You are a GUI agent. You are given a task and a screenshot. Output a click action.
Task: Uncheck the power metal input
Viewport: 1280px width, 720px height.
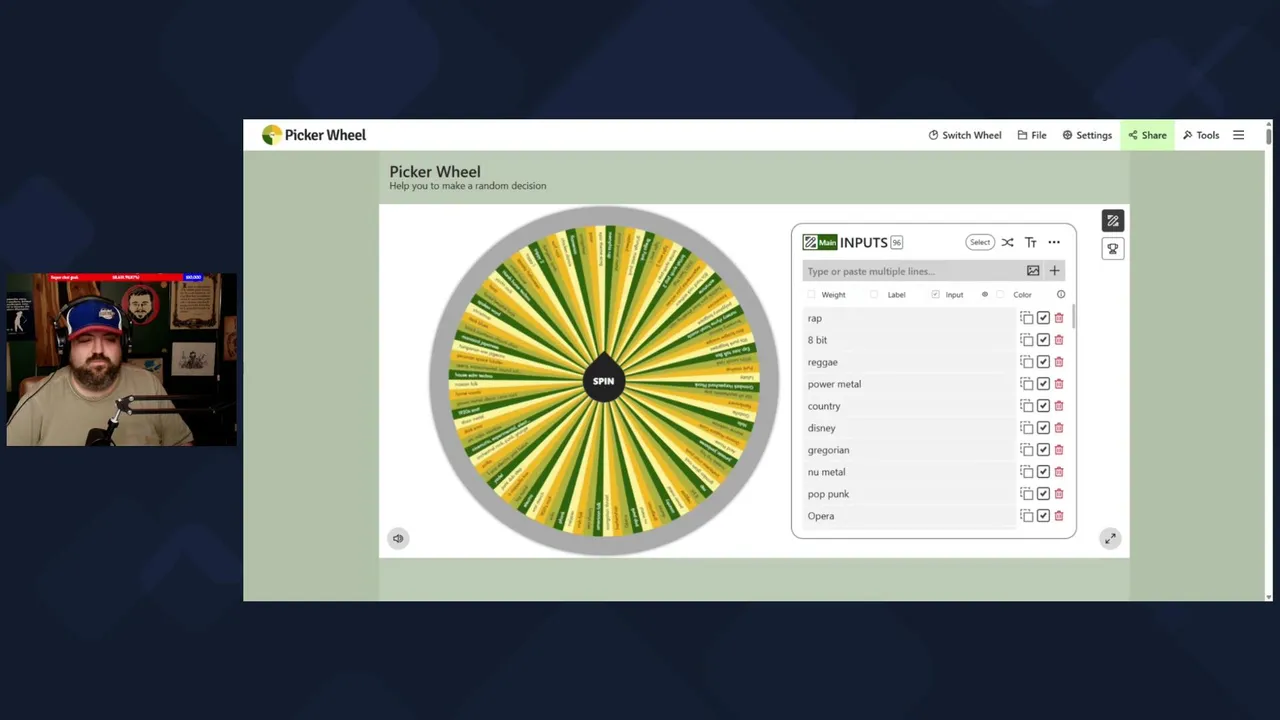(x=1043, y=384)
